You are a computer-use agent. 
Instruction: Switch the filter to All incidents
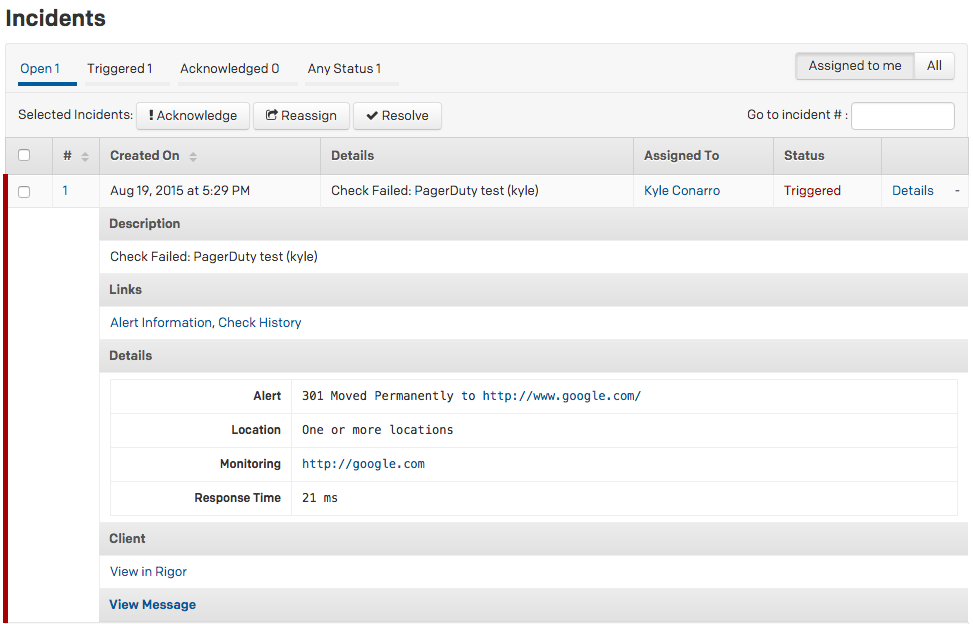pos(934,66)
